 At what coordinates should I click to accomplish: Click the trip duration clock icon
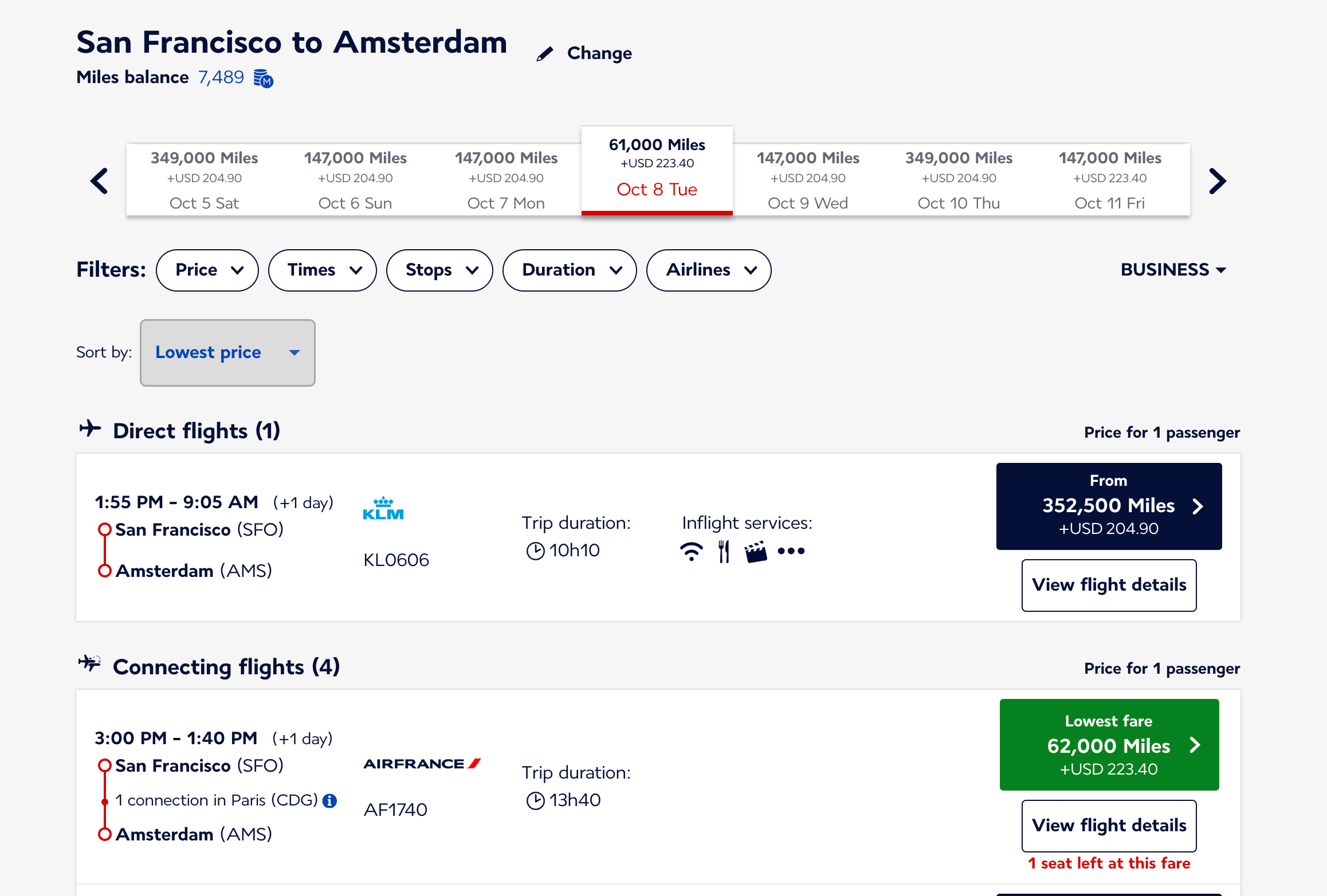[535, 550]
